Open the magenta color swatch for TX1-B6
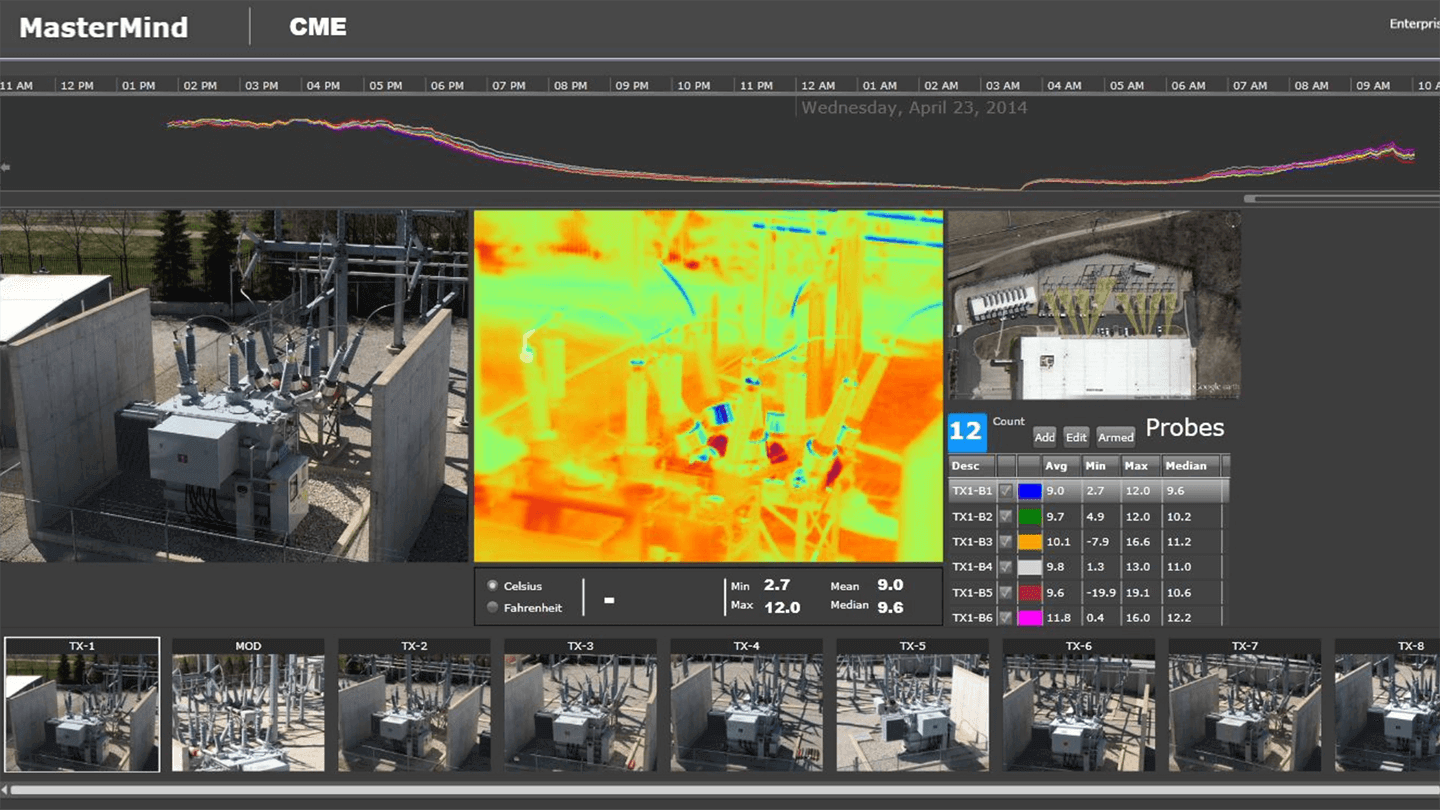 [1029, 617]
